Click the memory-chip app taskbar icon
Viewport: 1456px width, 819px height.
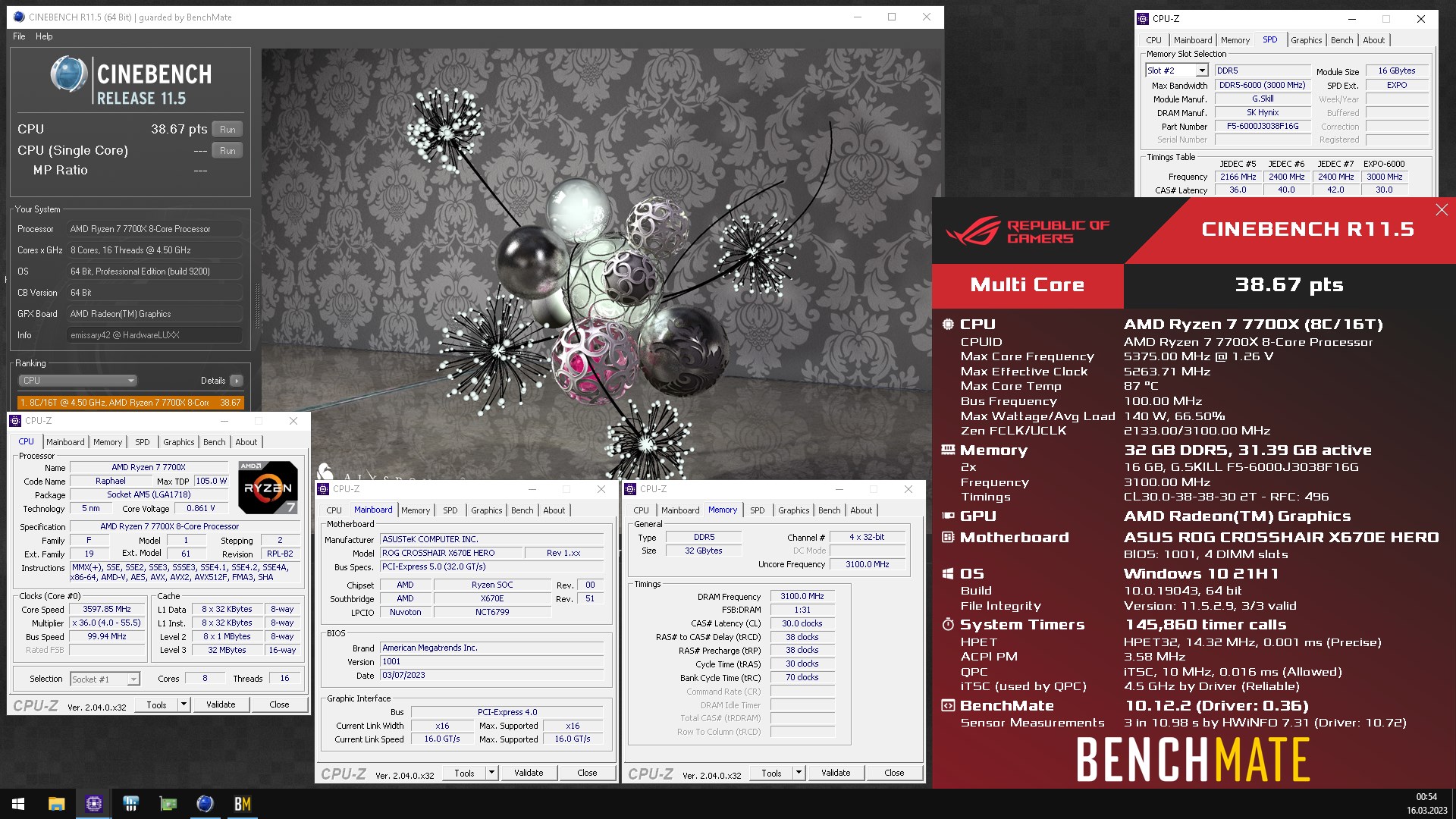[130, 804]
